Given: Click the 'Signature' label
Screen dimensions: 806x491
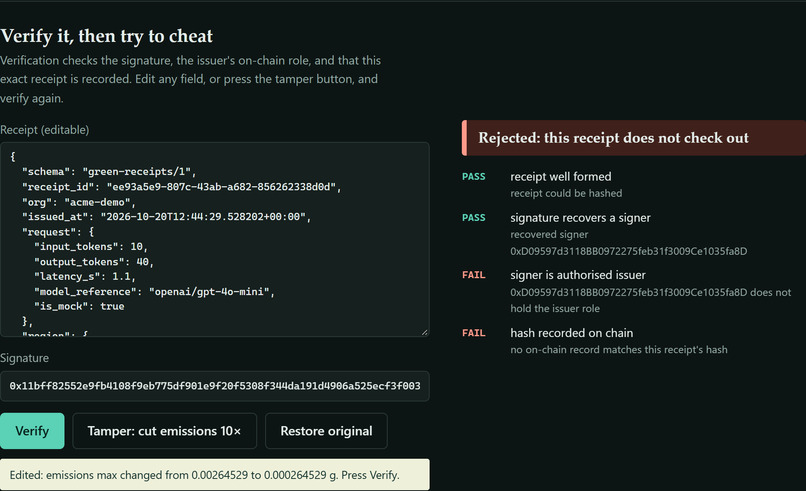Looking at the screenshot, I should click(x=24, y=358).
